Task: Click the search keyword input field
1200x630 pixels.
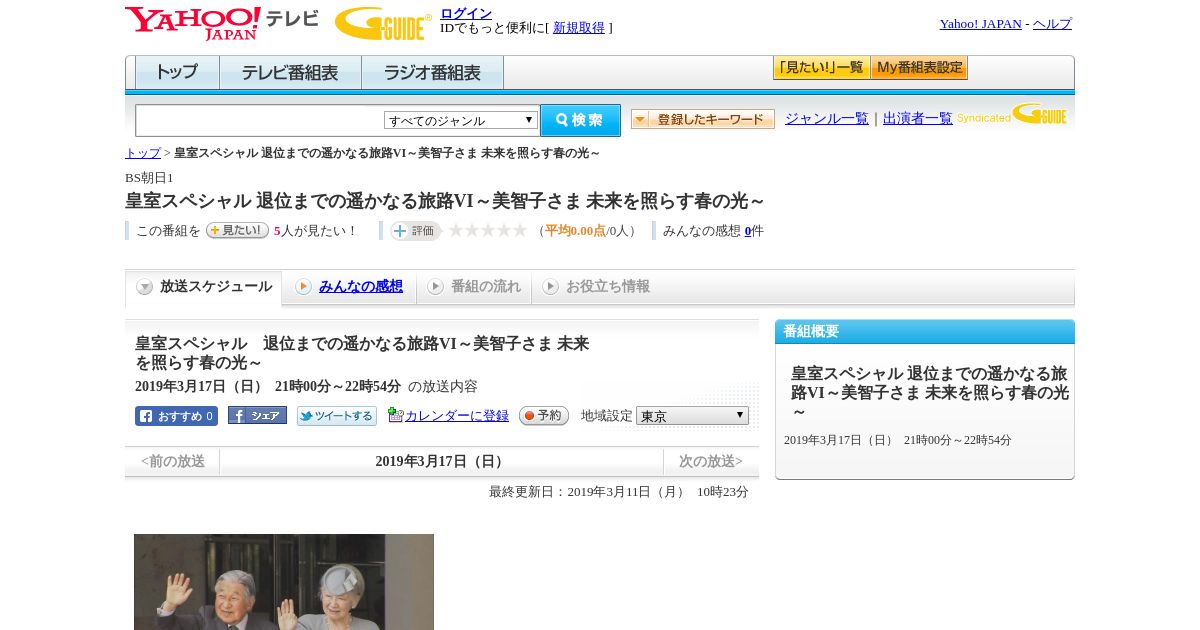Action: (x=260, y=120)
